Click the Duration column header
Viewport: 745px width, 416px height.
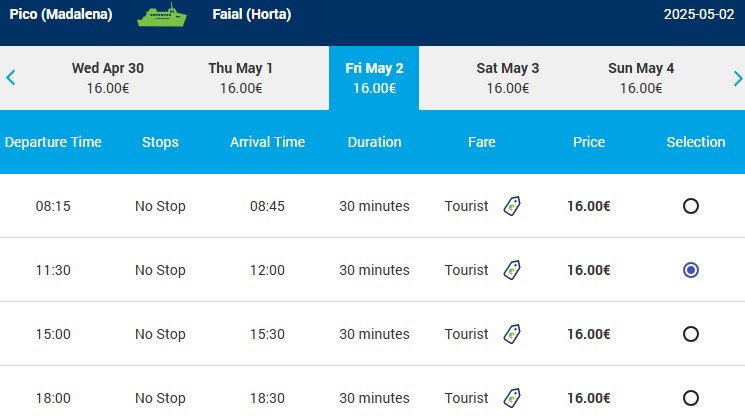point(374,142)
